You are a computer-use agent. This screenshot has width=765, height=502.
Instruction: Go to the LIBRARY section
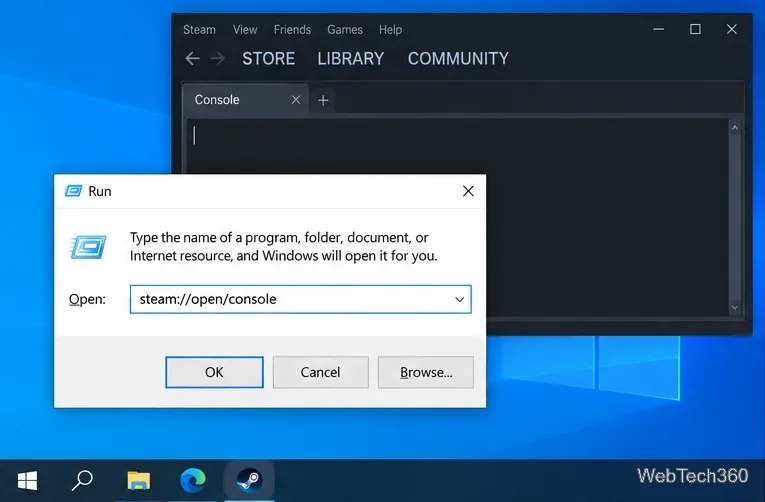click(x=350, y=59)
